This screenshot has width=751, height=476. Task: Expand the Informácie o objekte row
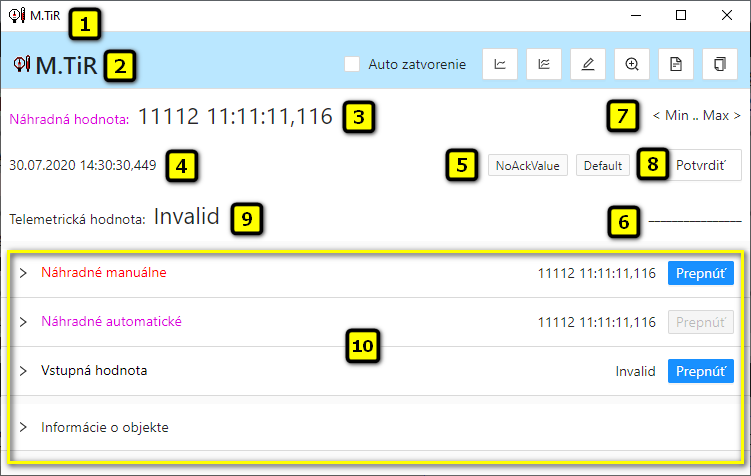[23, 427]
